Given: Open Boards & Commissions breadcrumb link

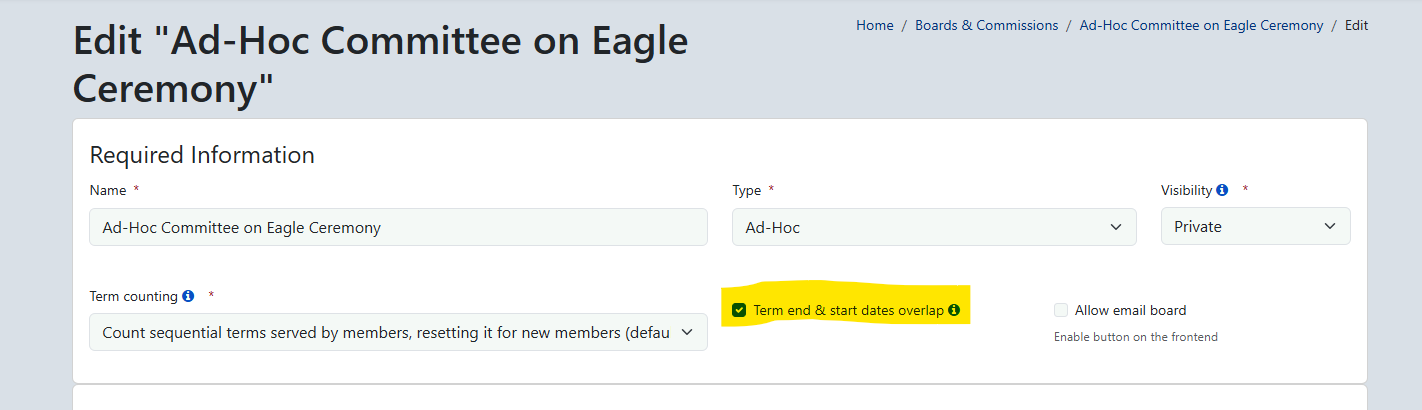Looking at the screenshot, I should point(986,25).
